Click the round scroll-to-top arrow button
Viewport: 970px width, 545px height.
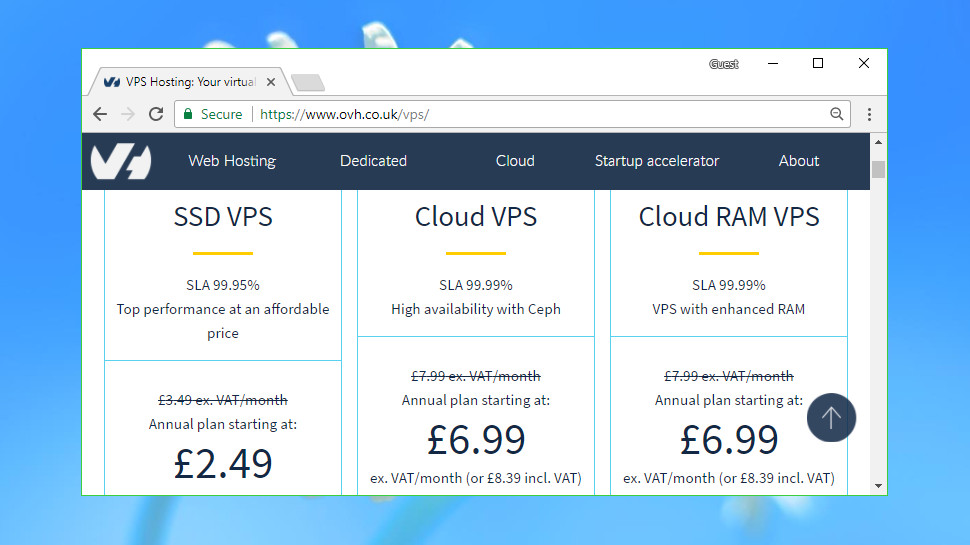(x=831, y=418)
